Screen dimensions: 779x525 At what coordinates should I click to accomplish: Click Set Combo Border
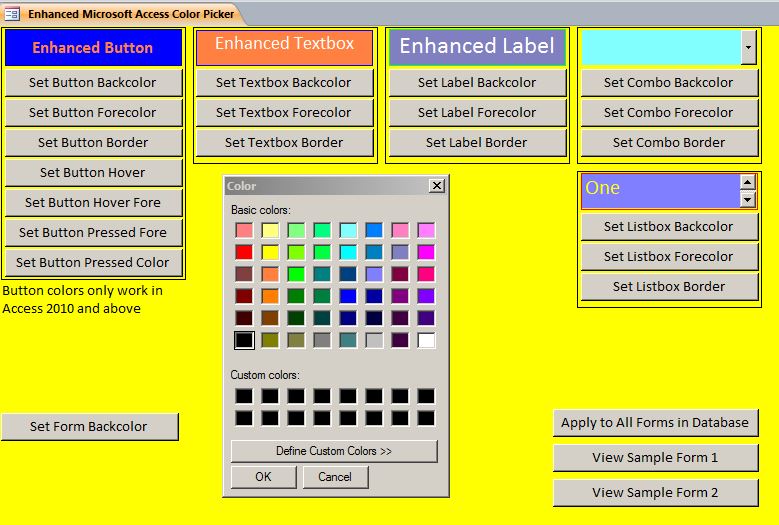(x=669, y=143)
